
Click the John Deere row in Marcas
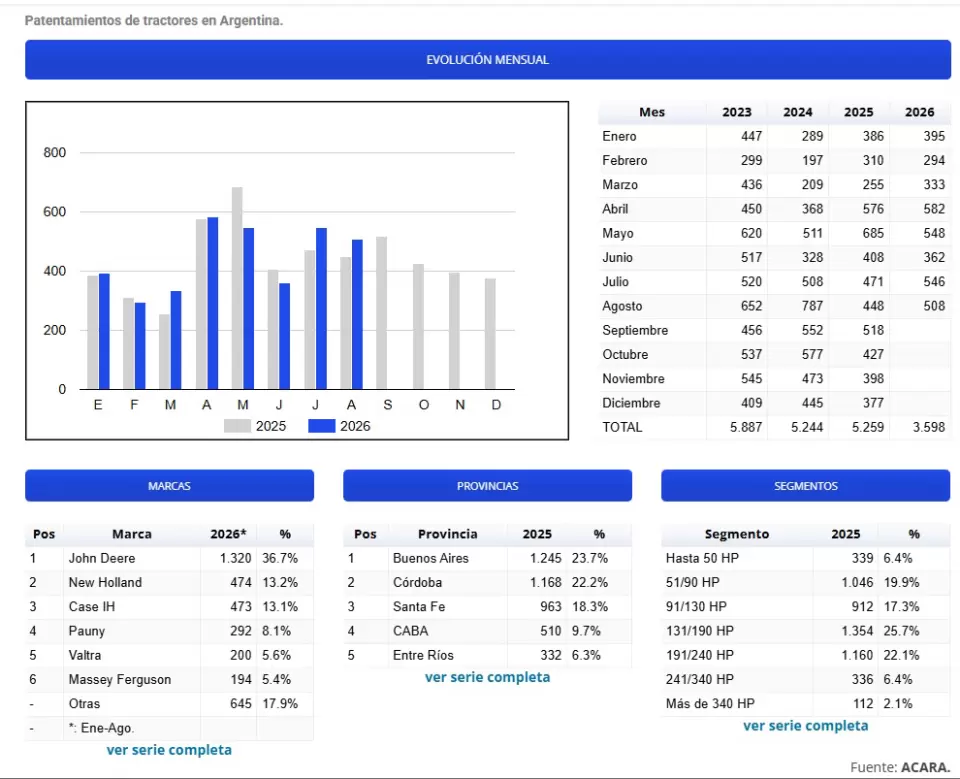pyautogui.click(x=170, y=559)
